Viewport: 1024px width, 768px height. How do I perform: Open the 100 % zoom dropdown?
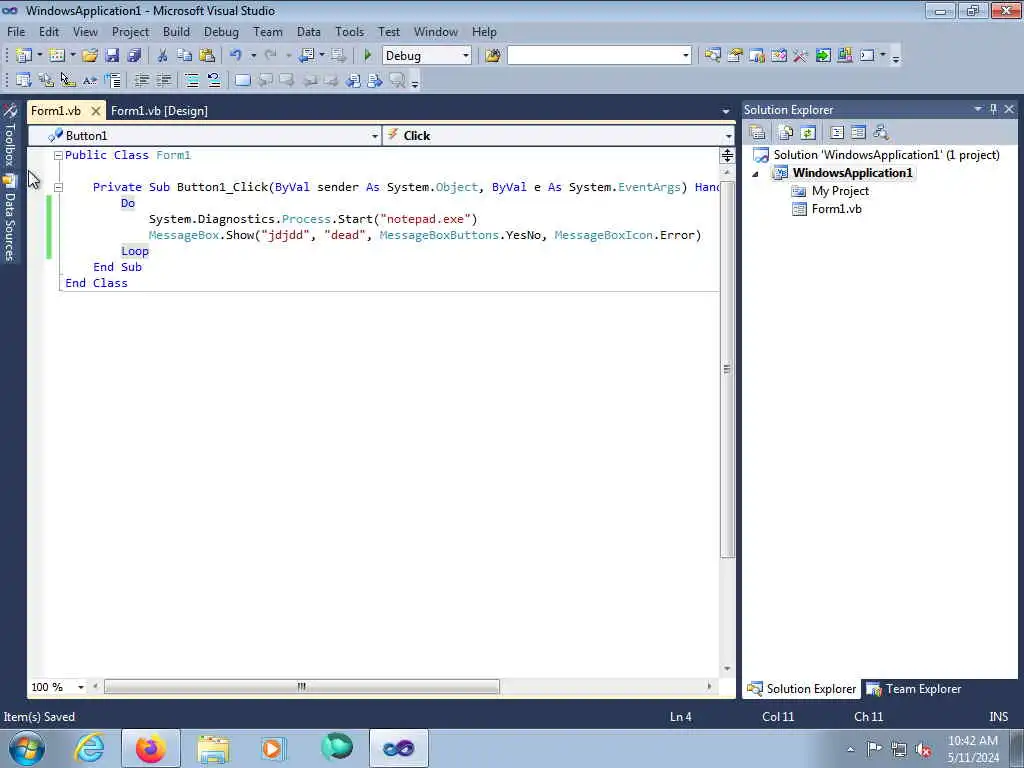[x=81, y=687]
